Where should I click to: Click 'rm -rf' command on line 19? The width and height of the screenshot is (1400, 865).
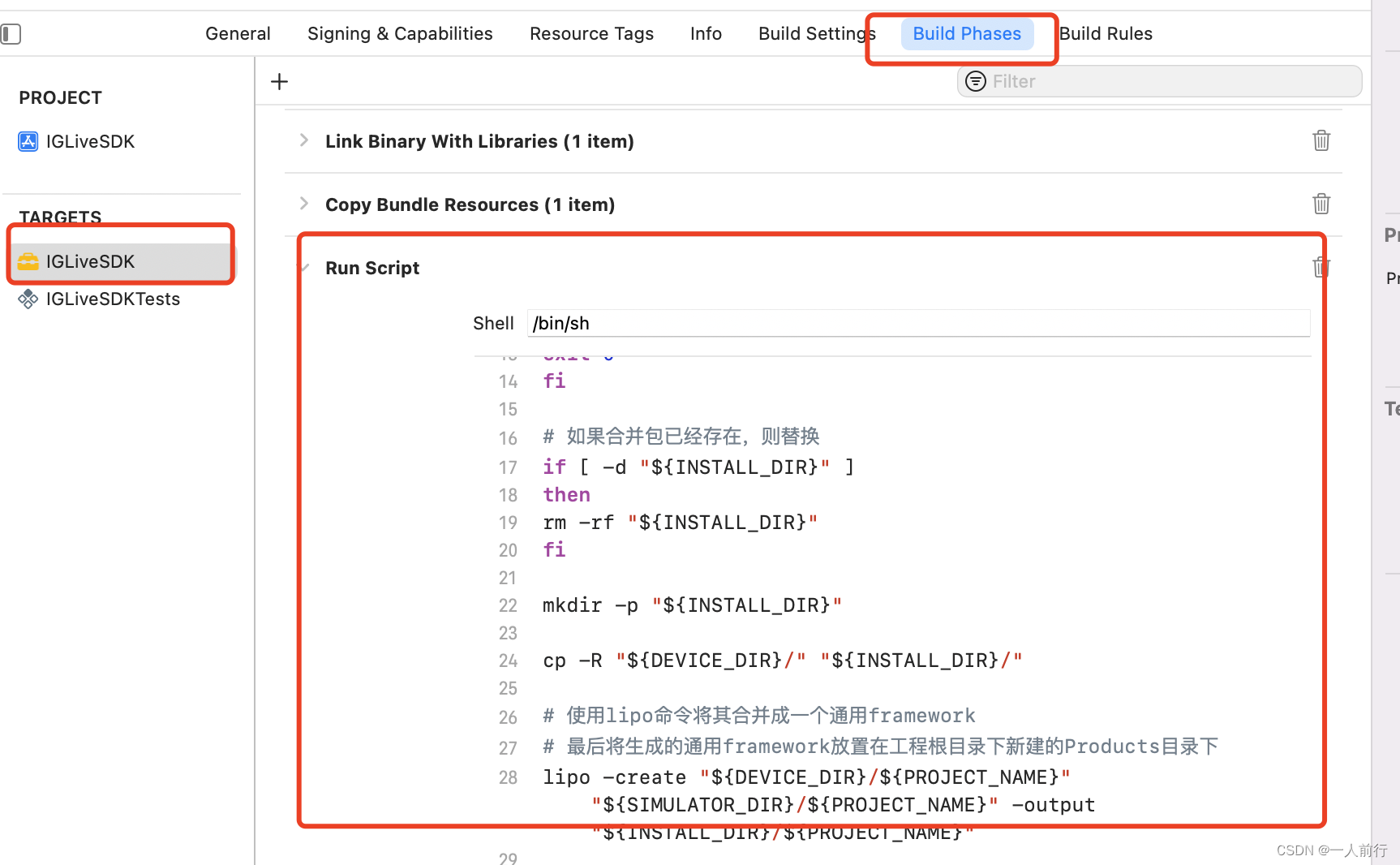click(680, 523)
